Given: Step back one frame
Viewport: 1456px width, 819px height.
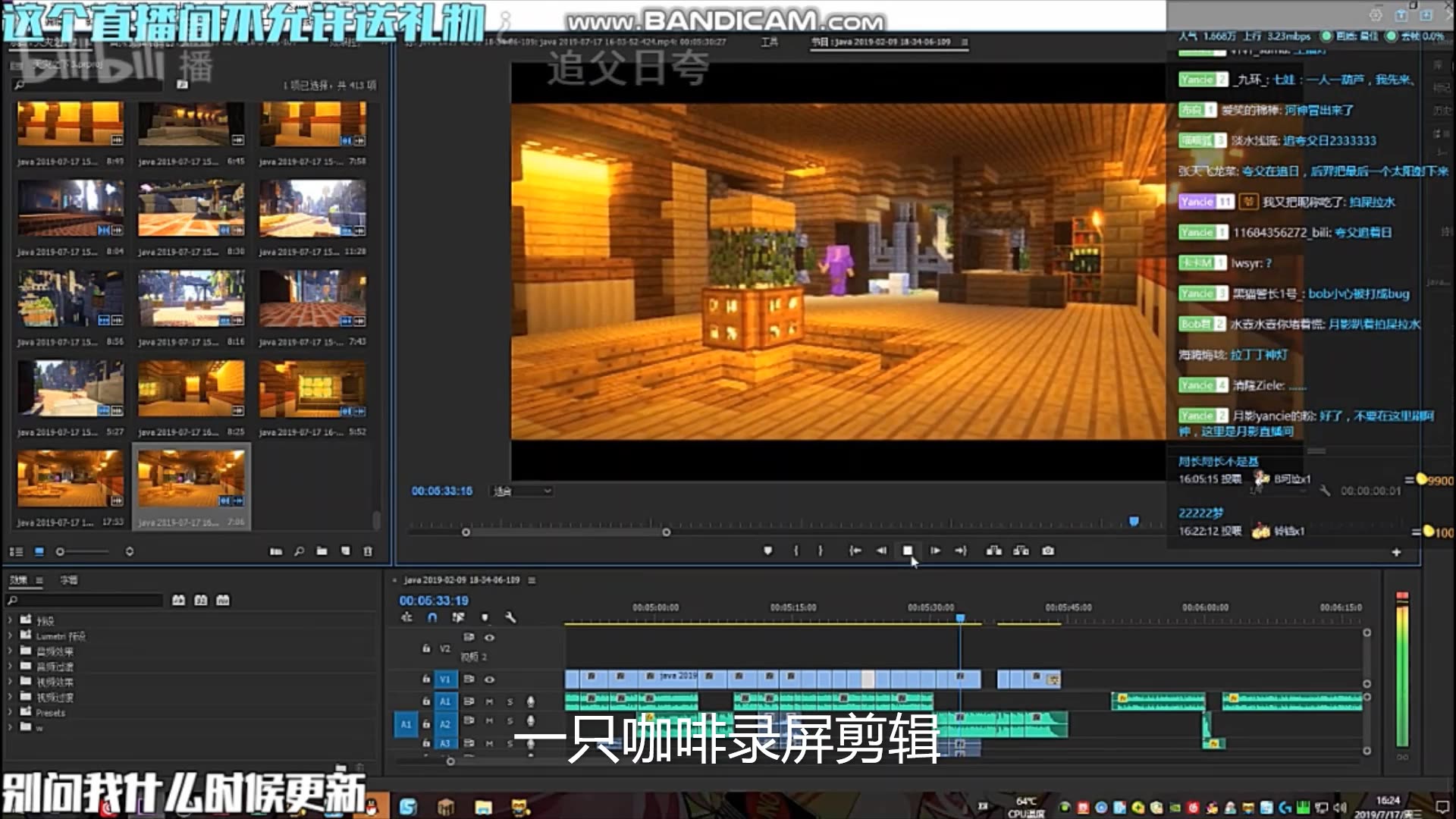Looking at the screenshot, I should (881, 551).
